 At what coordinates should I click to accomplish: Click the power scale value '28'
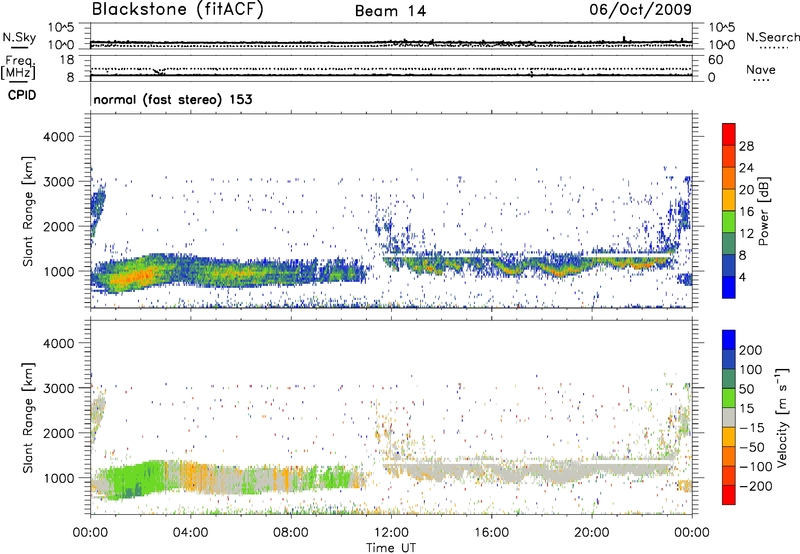tap(746, 146)
